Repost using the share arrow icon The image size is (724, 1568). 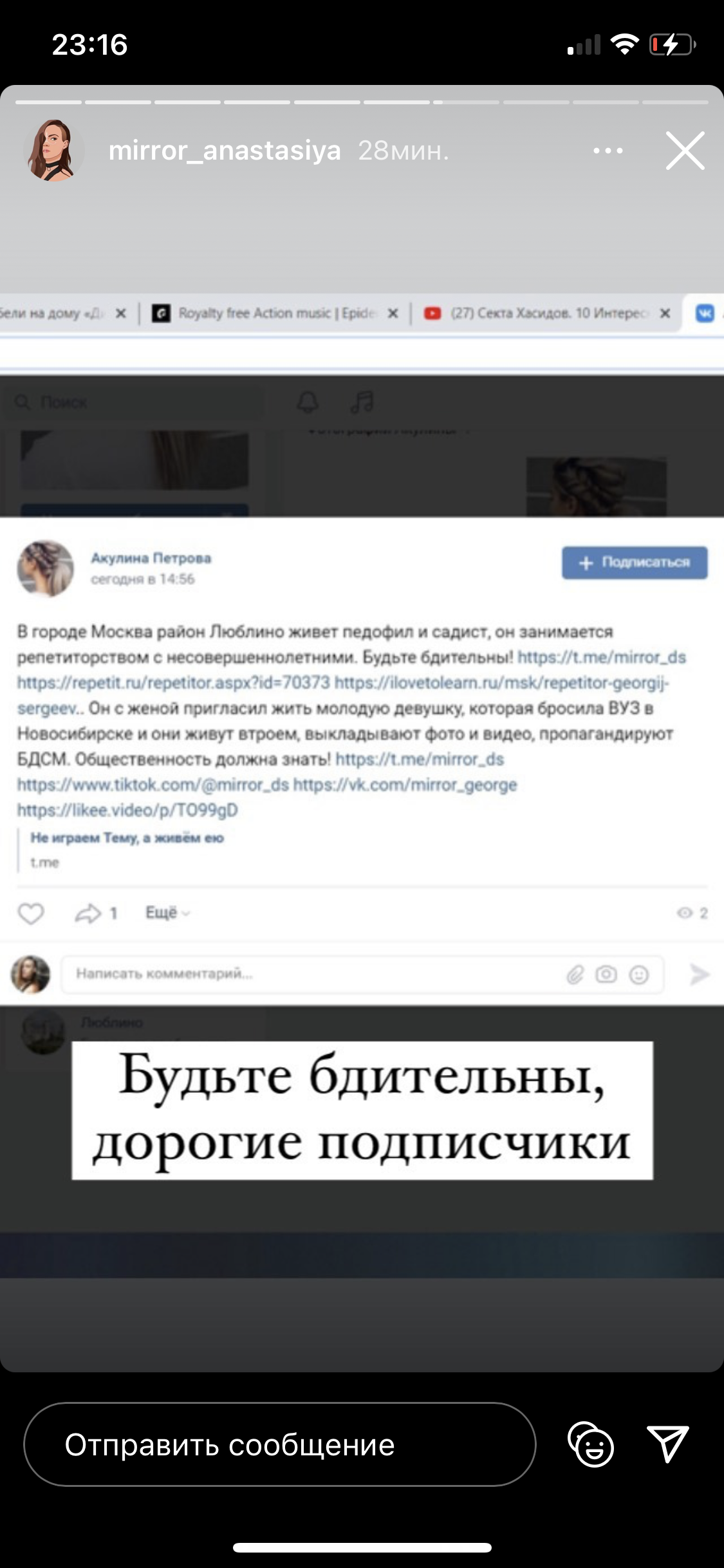[x=88, y=913]
